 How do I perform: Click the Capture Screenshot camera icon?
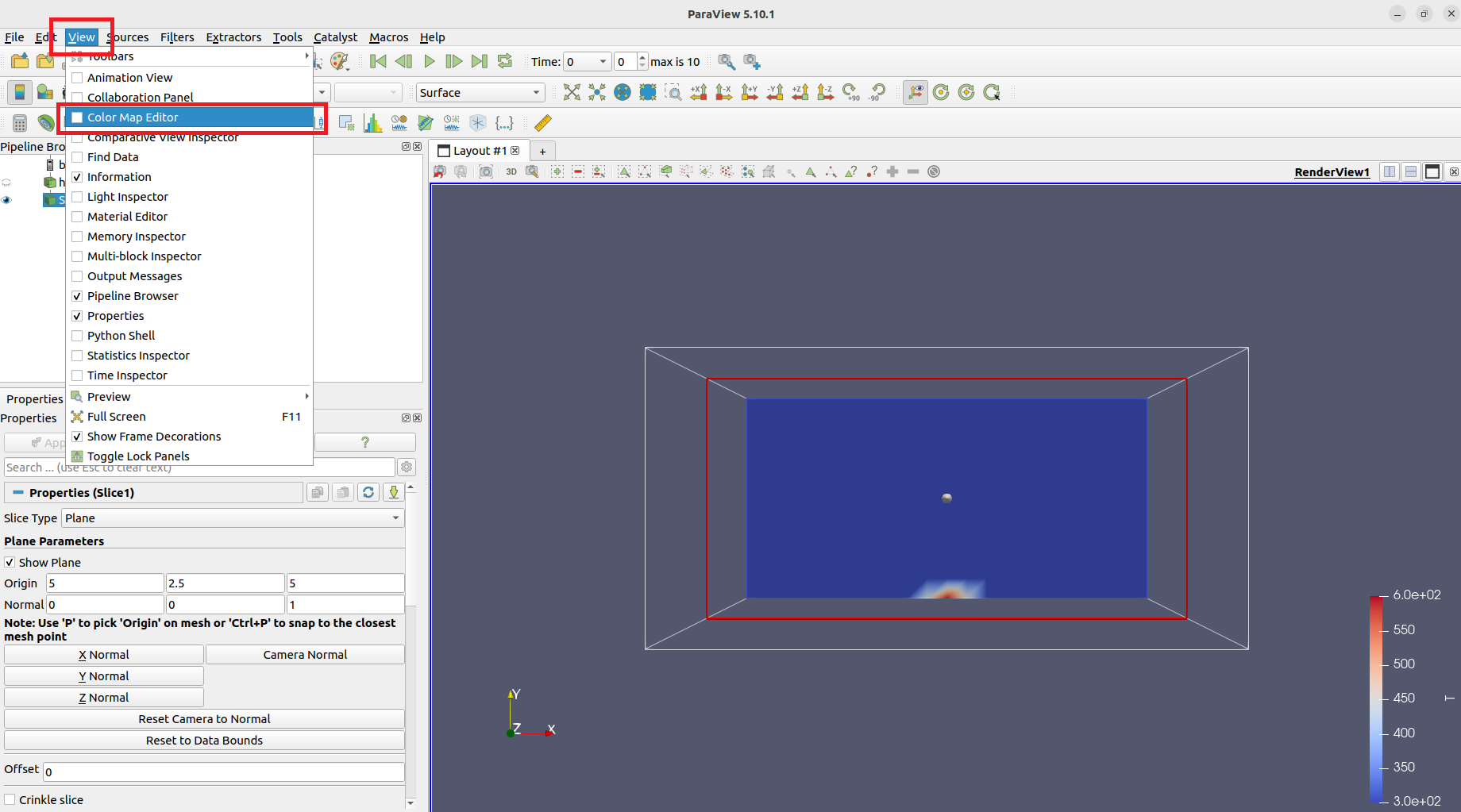coord(486,172)
